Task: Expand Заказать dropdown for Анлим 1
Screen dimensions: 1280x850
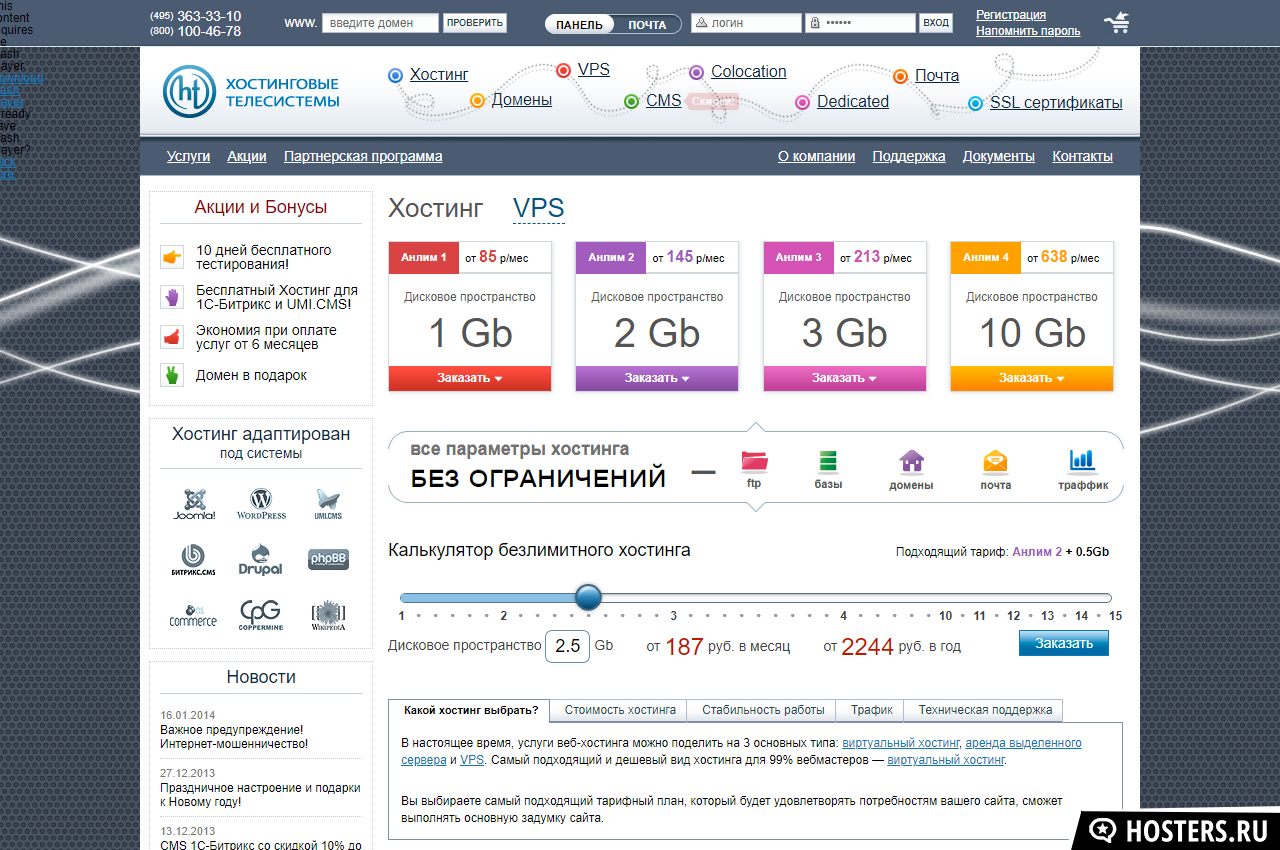Action: tap(469, 378)
